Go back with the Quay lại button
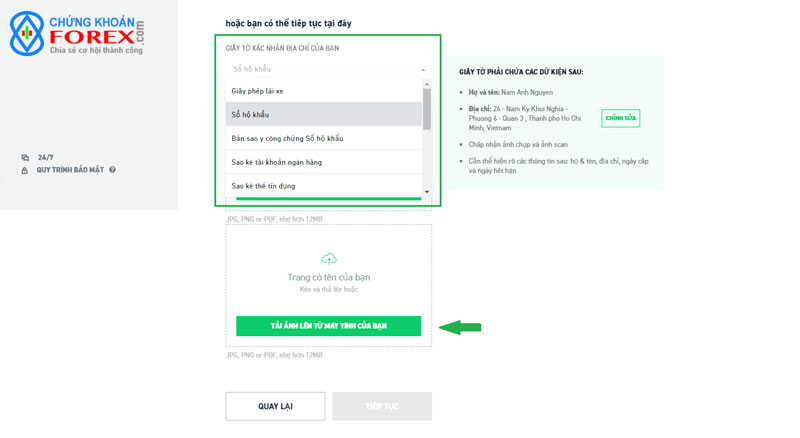This screenshot has width=800, height=438. click(x=275, y=406)
